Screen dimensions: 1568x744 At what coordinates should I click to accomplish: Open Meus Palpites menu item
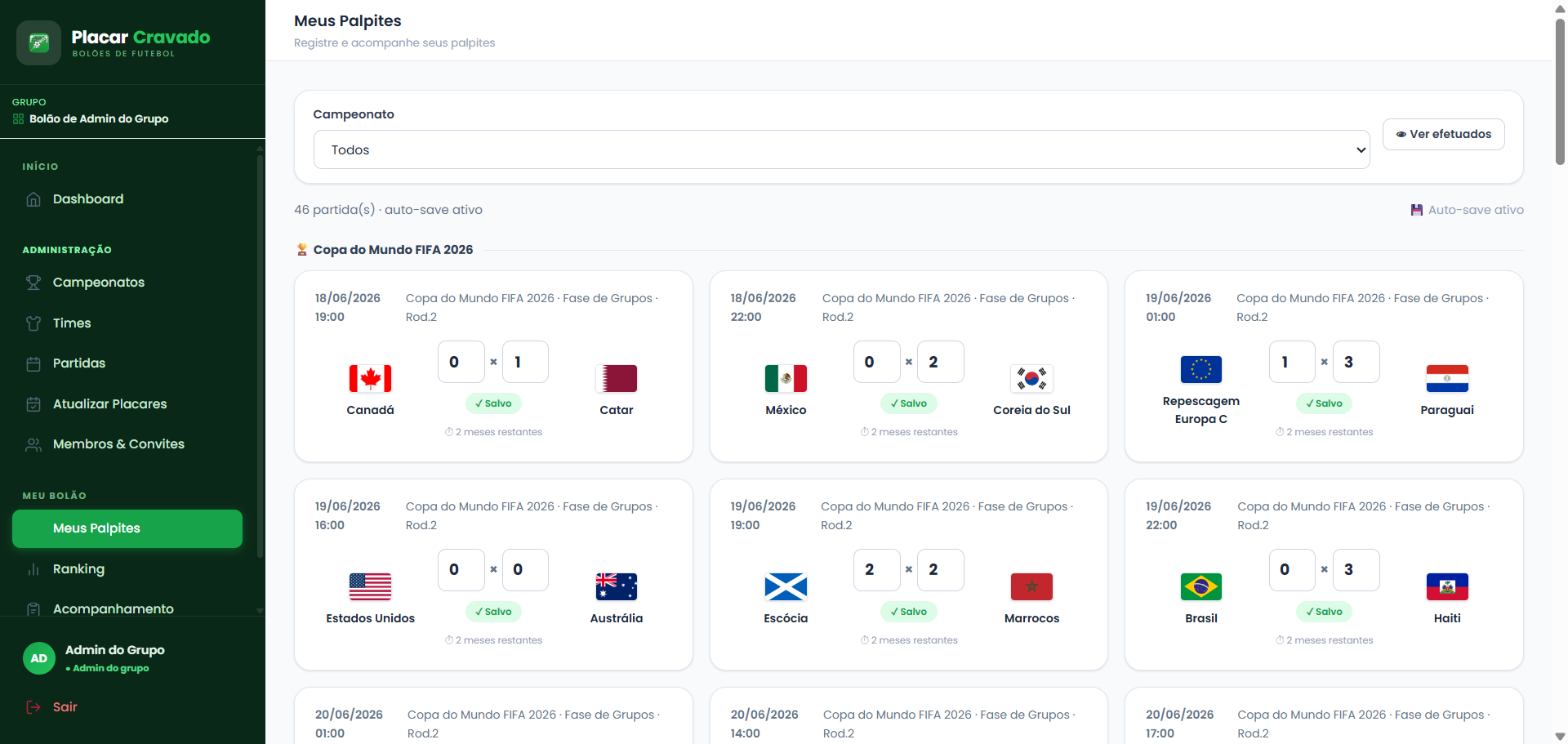pyautogui.click(x=127, y=528)
